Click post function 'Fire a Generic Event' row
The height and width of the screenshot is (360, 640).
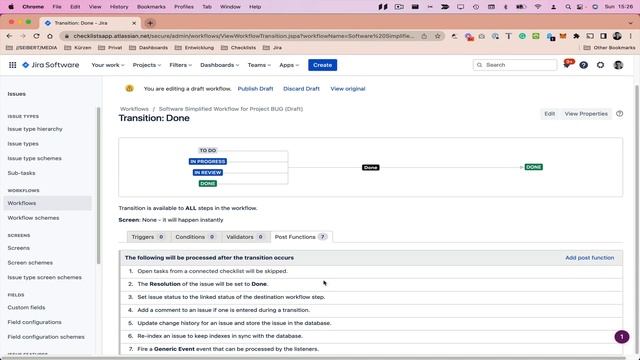pyautogui.click(x=371, y=349)
